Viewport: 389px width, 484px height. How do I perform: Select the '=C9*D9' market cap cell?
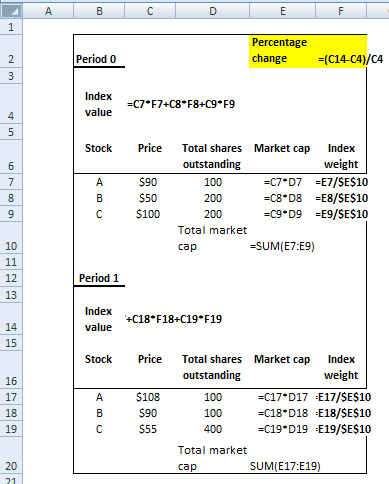[282, 214]
